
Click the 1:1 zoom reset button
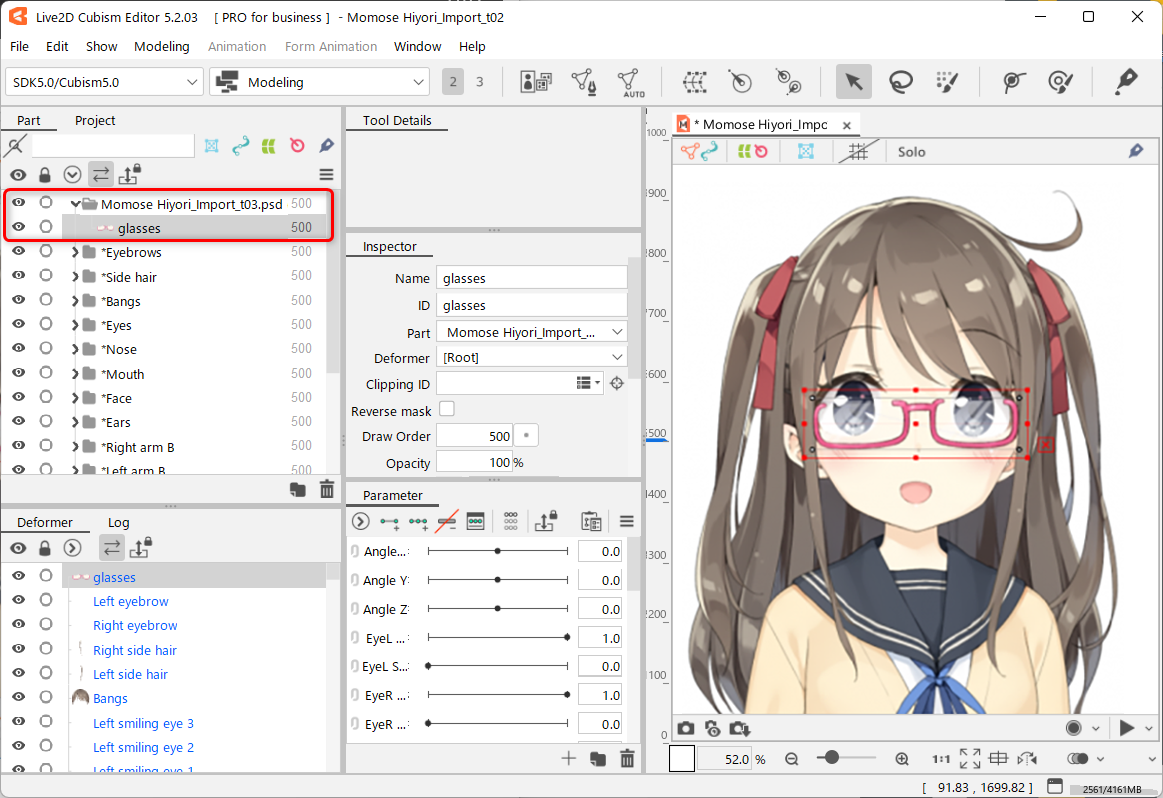941,759
